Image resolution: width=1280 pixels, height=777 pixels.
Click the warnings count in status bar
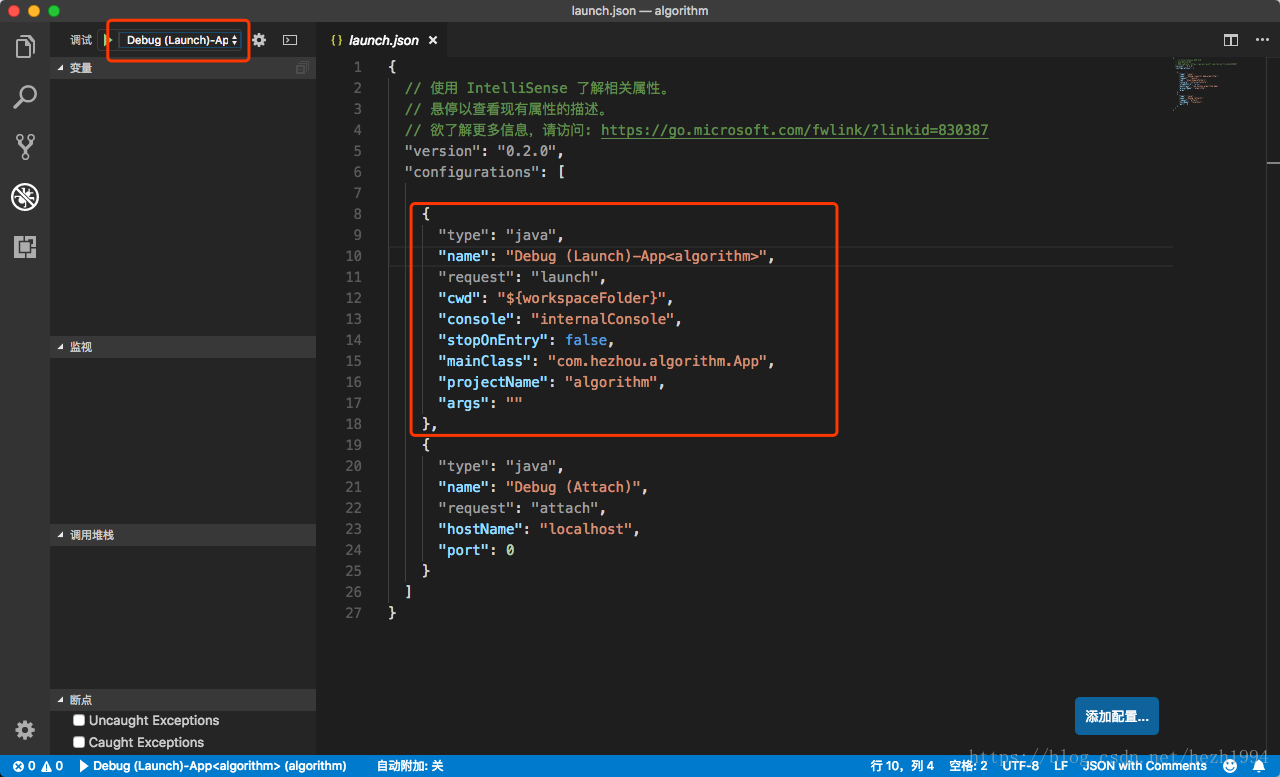point(52,766)
